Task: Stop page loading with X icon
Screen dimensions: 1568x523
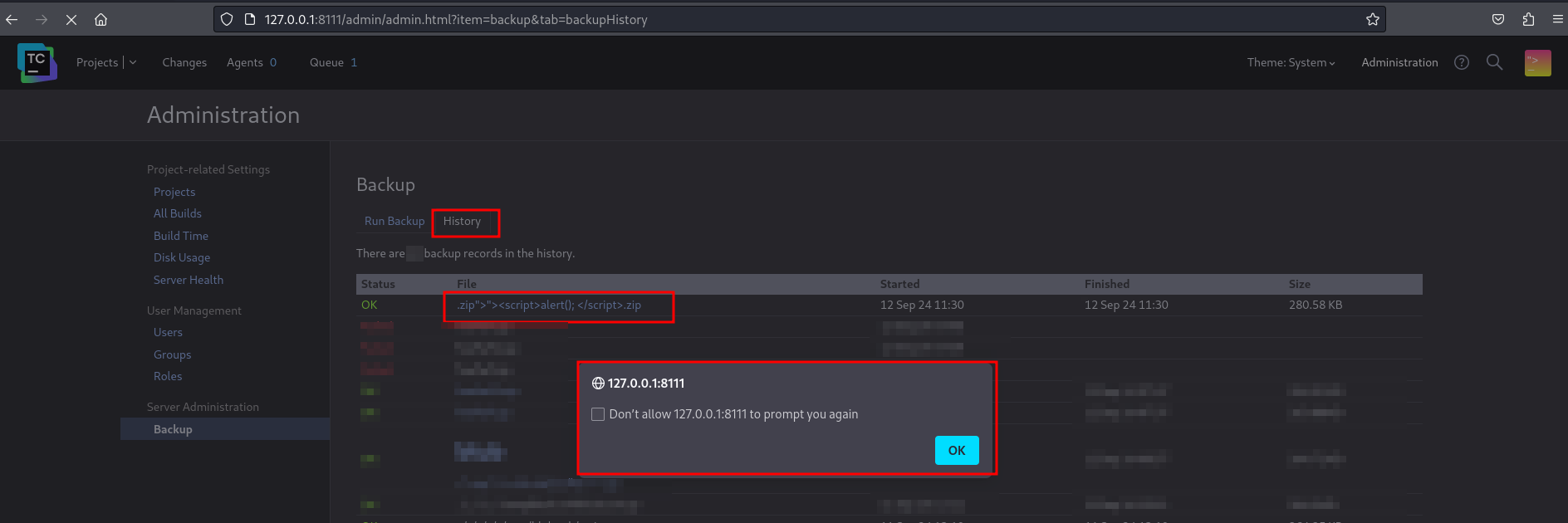Action: pyautogui.click(x=71, y=19)
